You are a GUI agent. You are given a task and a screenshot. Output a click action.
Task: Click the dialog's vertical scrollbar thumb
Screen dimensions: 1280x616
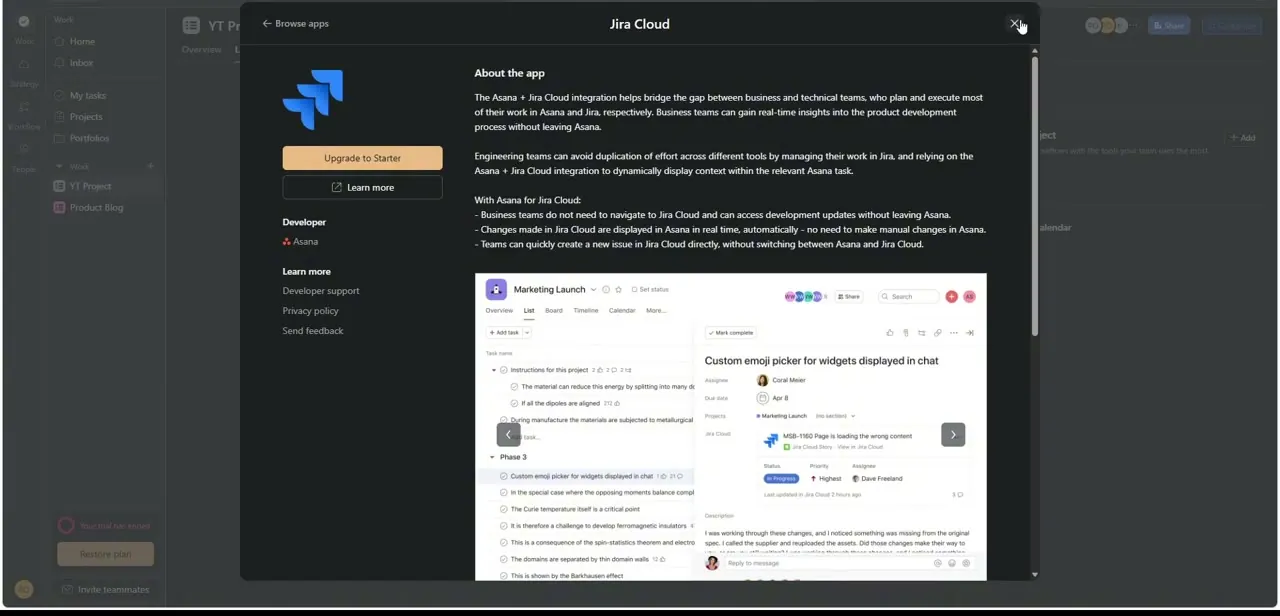[1034, 195]
